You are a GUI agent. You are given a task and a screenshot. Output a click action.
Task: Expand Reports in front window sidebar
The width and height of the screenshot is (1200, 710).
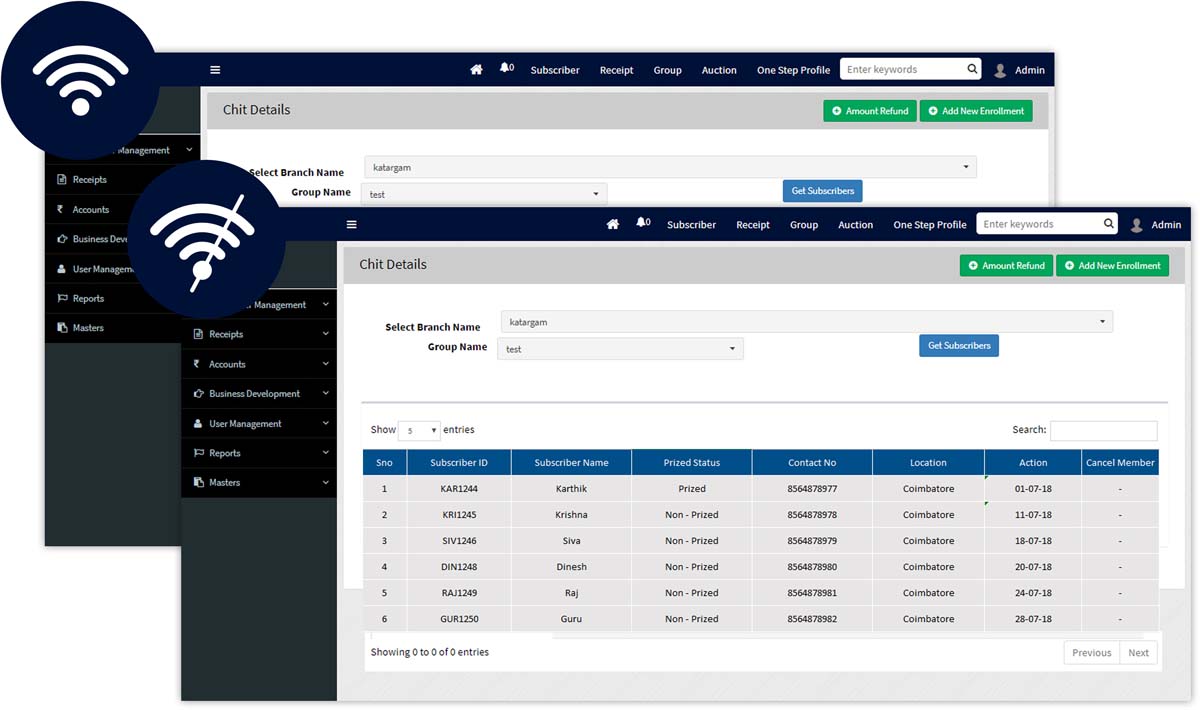[x=326, y=453]
